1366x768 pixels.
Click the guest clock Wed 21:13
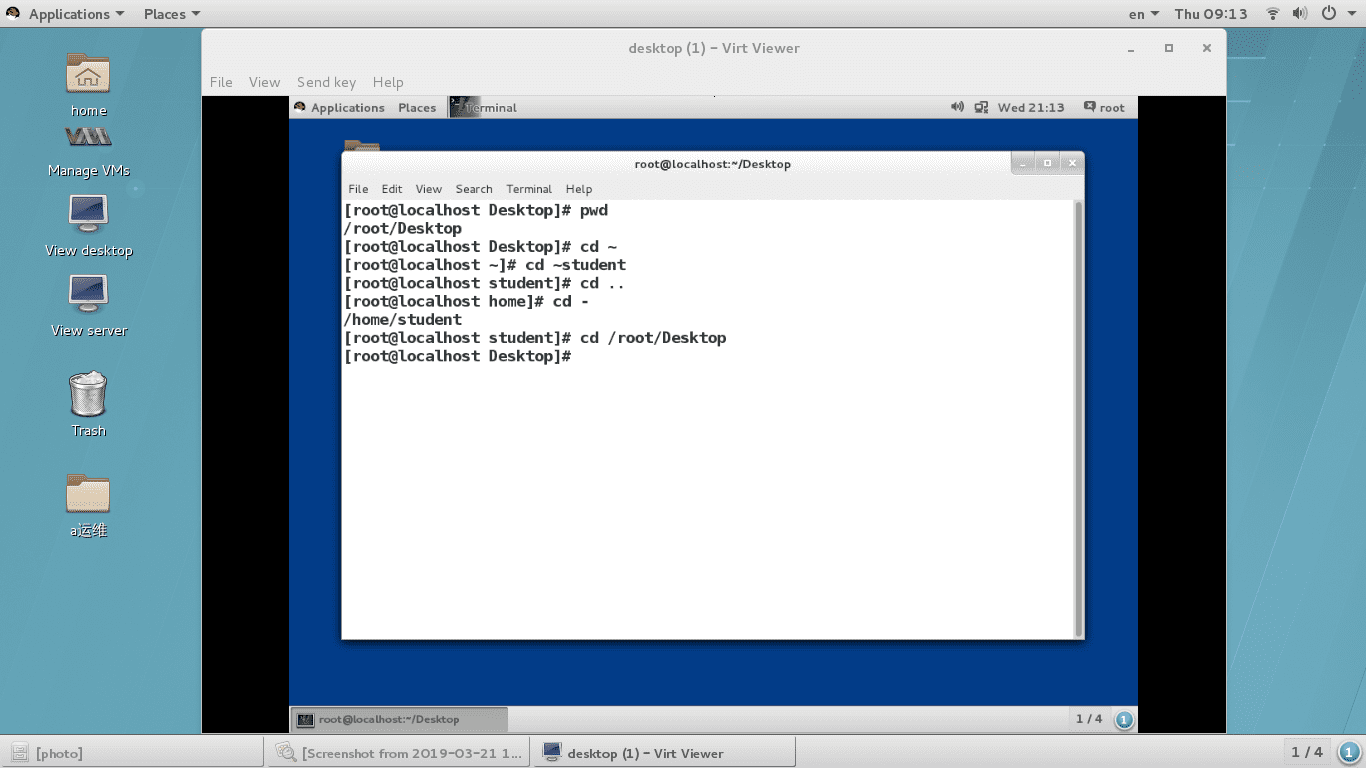(x=1031, y=107)
